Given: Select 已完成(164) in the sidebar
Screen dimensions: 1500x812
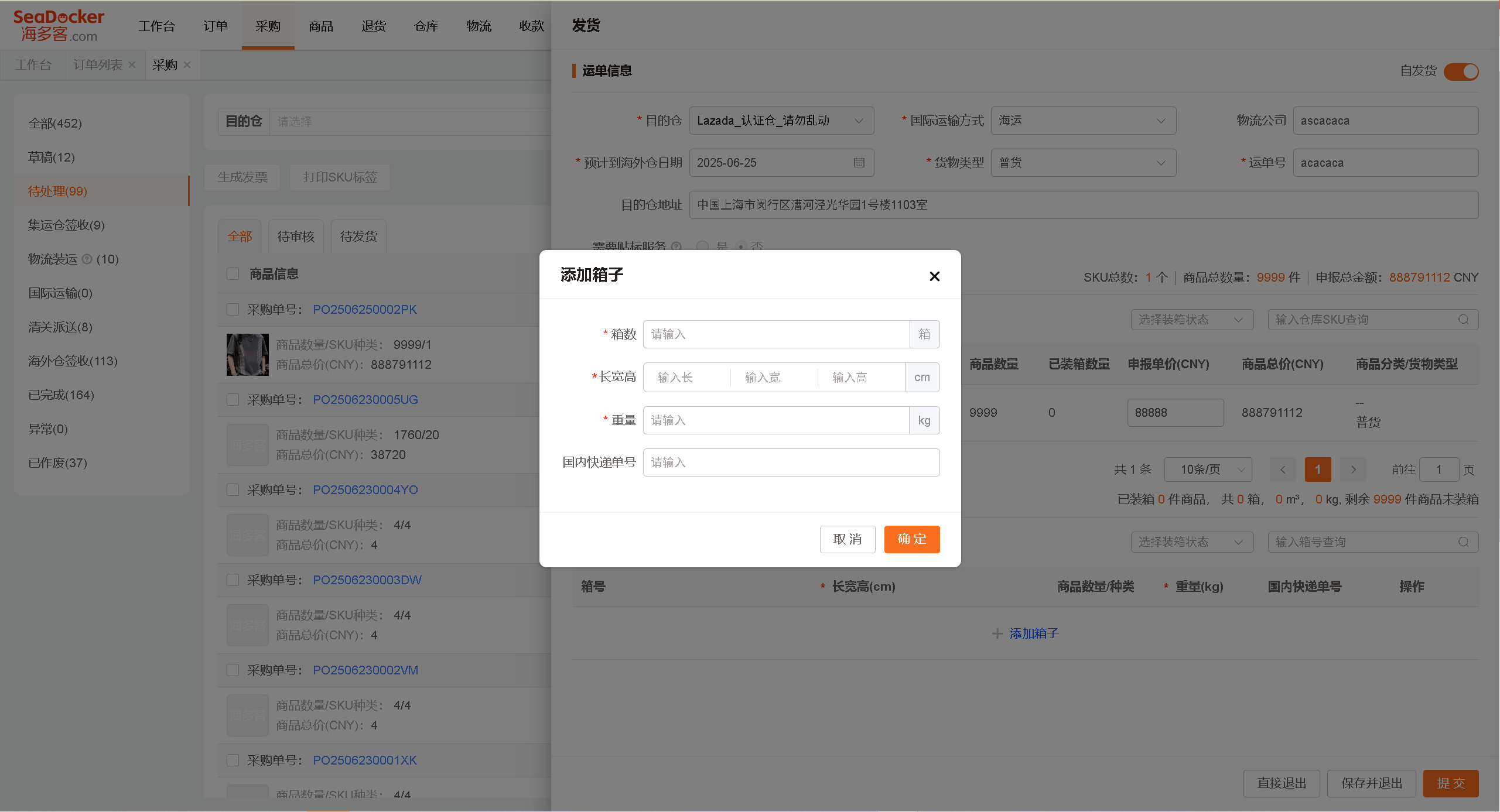Looking at the screenshot, I should [101, 395].
